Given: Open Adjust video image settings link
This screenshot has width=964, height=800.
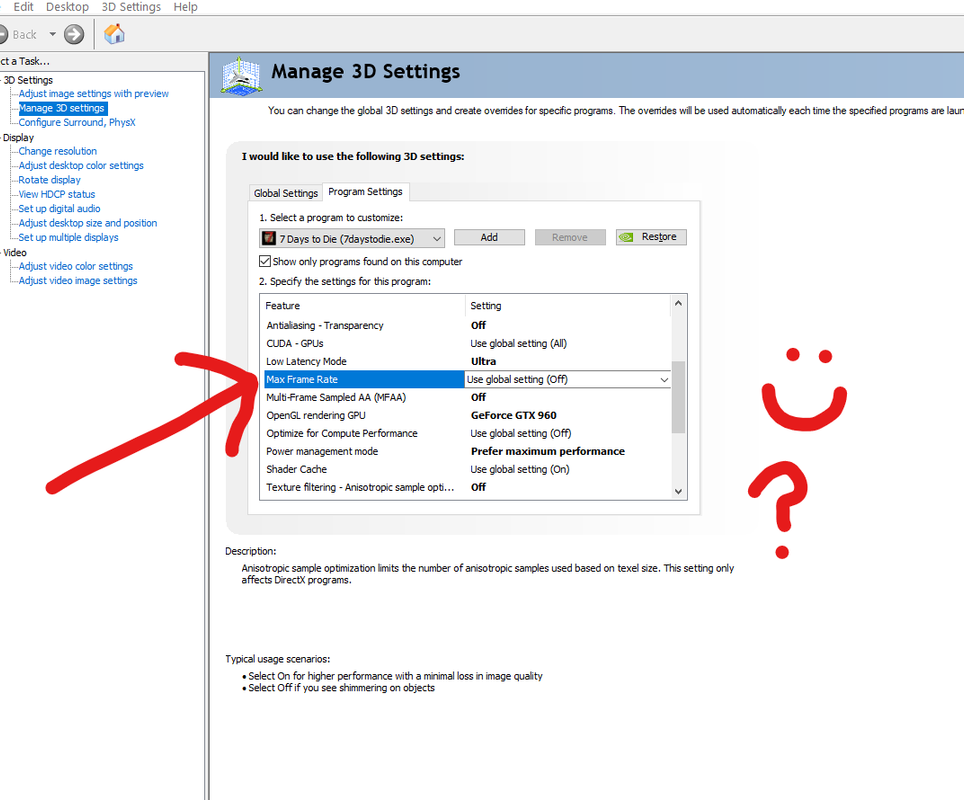Looking at the screenshot, I should click(78, 280).
